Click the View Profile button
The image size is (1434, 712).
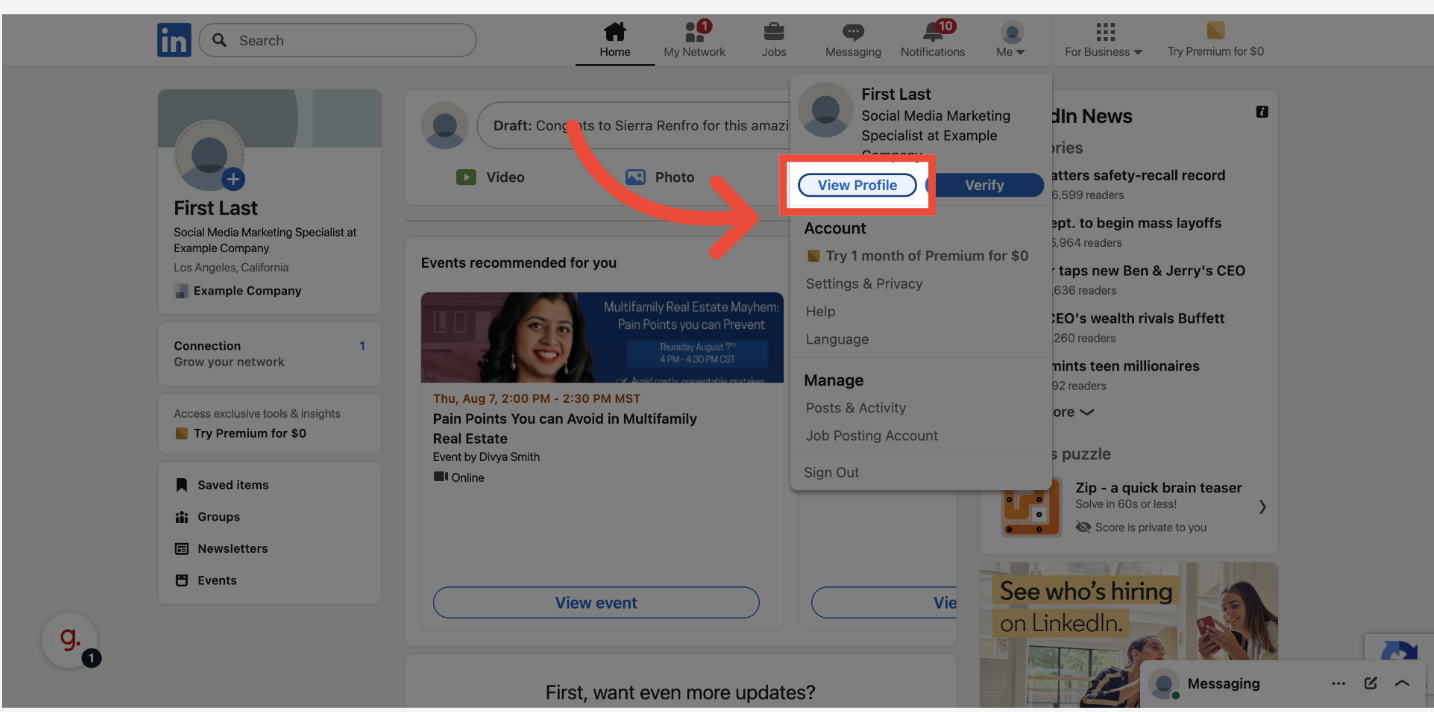[x=857, y=185]
